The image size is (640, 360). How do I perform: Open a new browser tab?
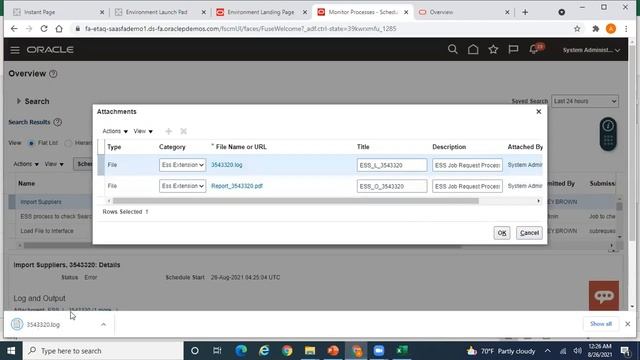[525, 12]
